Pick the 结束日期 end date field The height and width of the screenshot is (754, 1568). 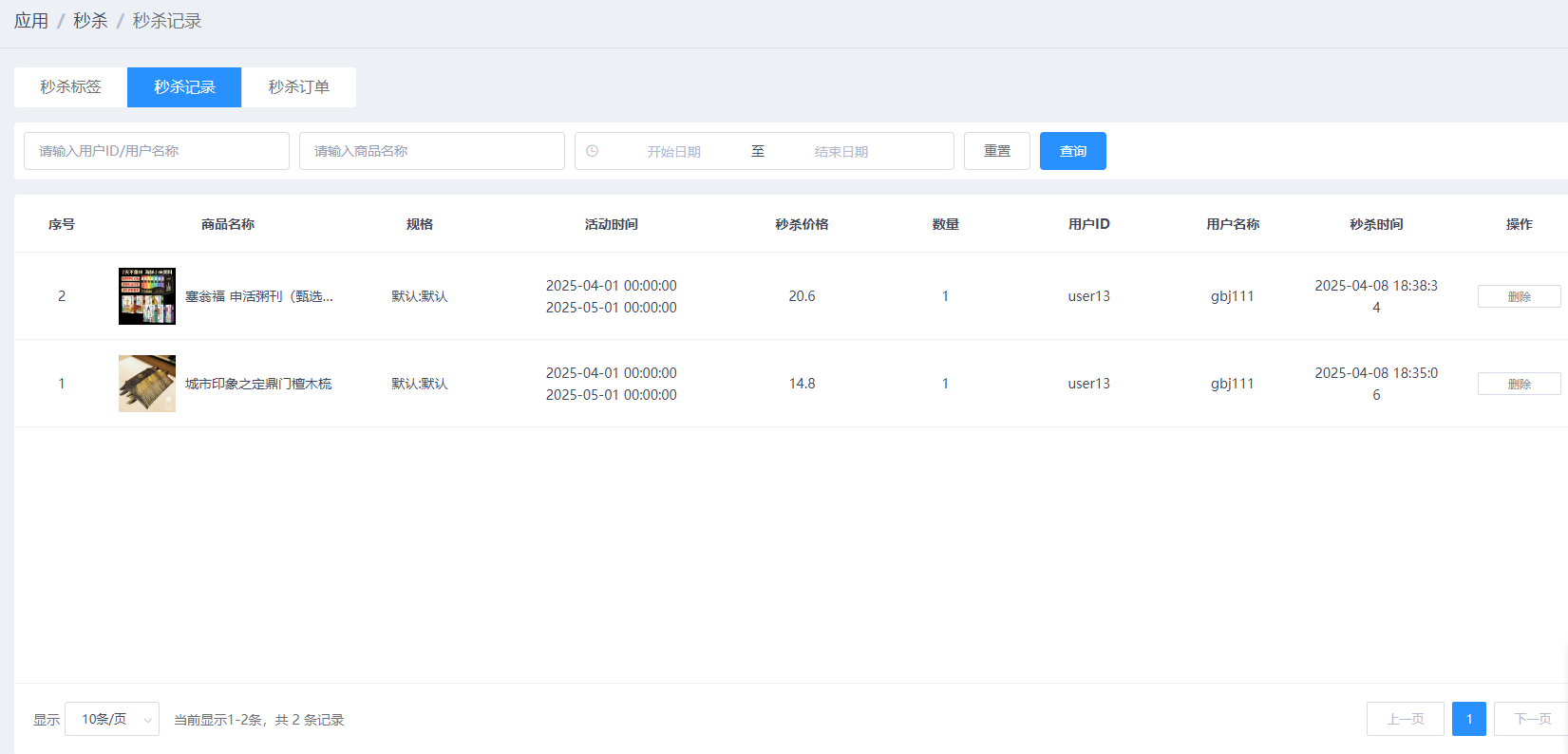pyautogui.click(x=841, y=151)
